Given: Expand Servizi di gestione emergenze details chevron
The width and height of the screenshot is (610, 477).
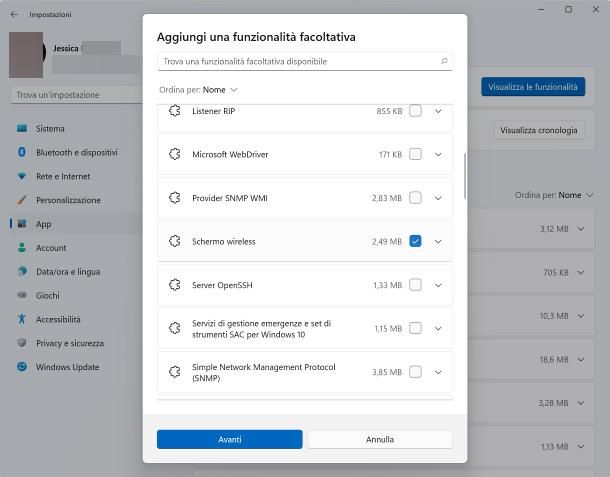Looking at the screenshot, I should click(x=438, y=329).
